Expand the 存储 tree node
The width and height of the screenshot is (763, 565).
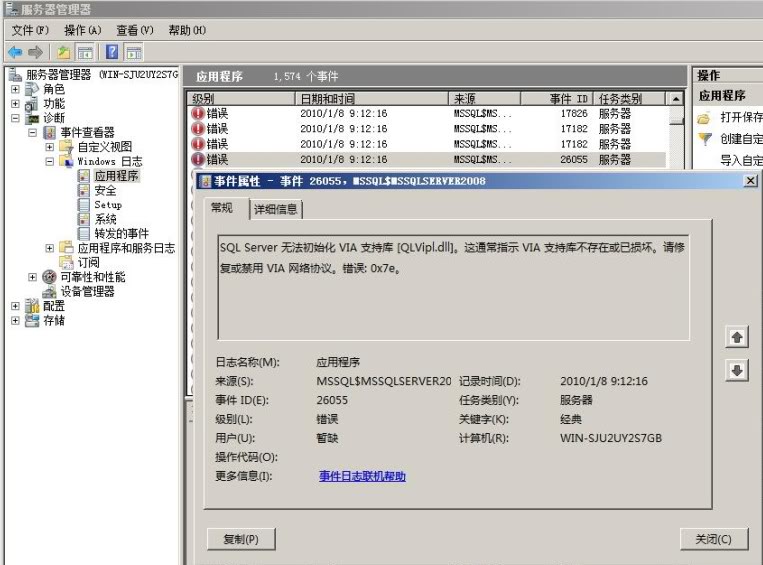click(x=15, y=320)
